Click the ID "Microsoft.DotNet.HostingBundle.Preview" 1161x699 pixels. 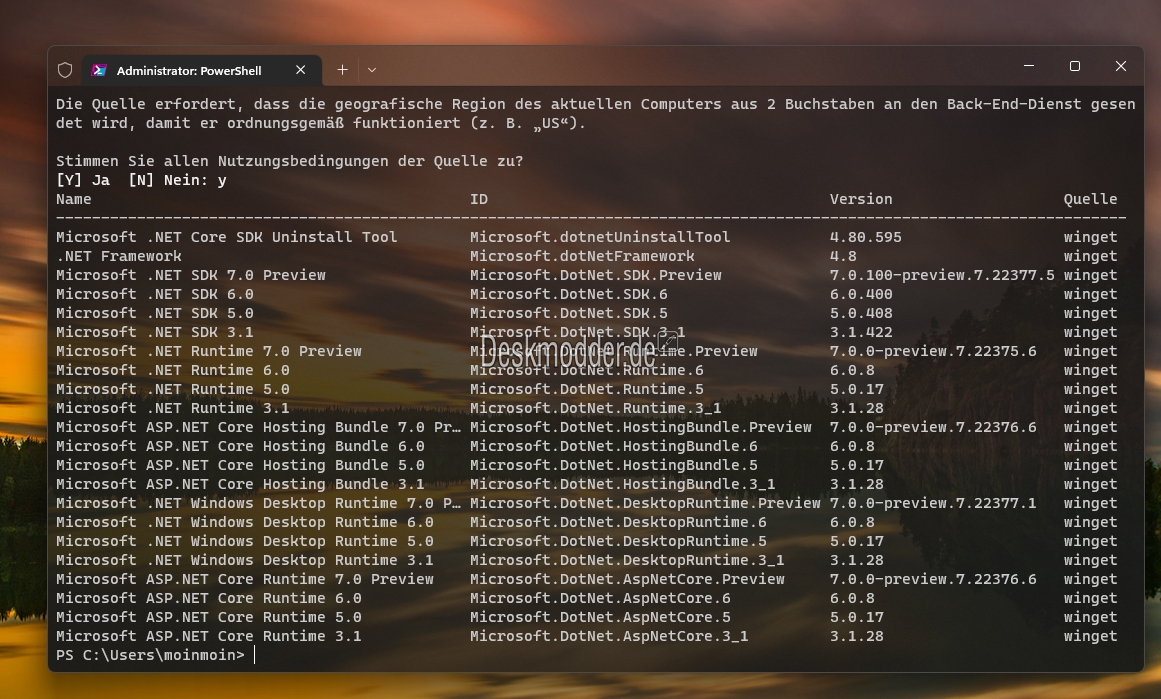click(x=641, y=428)
